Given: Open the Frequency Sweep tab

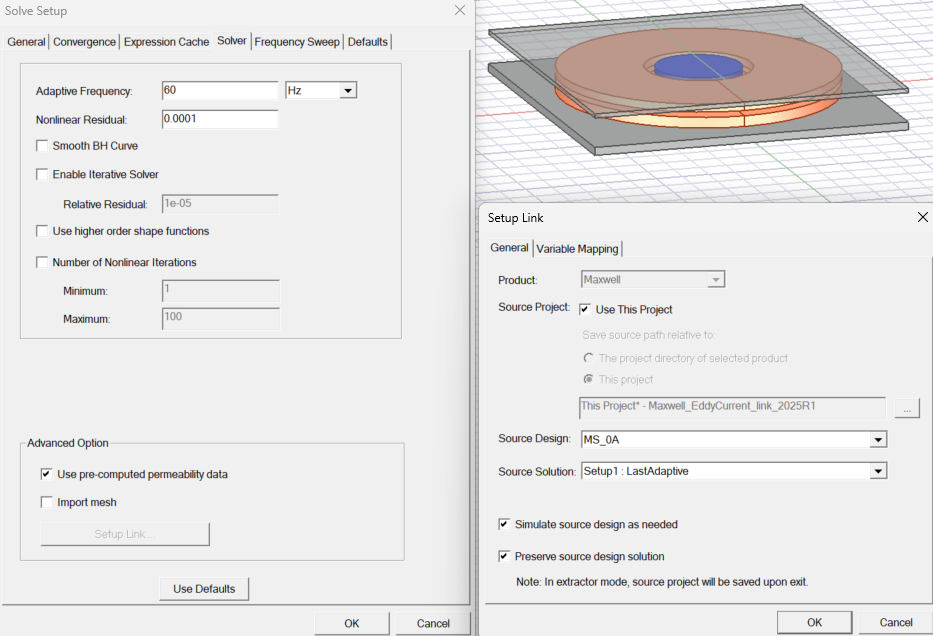Looking at the screenshot, I should 297,42.
